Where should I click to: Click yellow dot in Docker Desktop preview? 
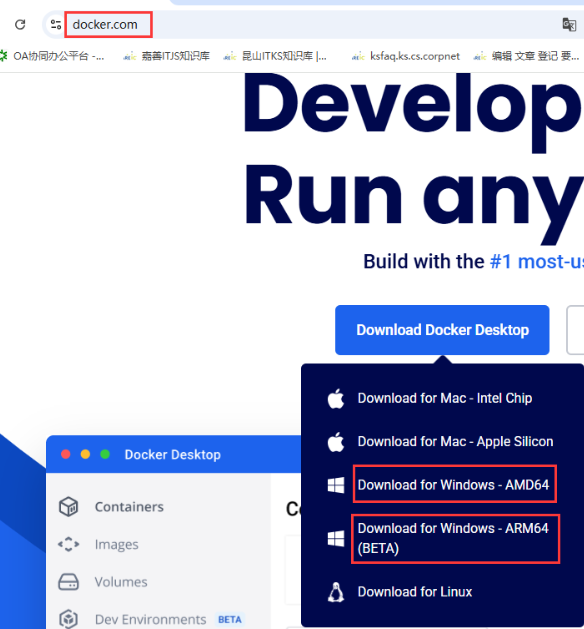85,454
